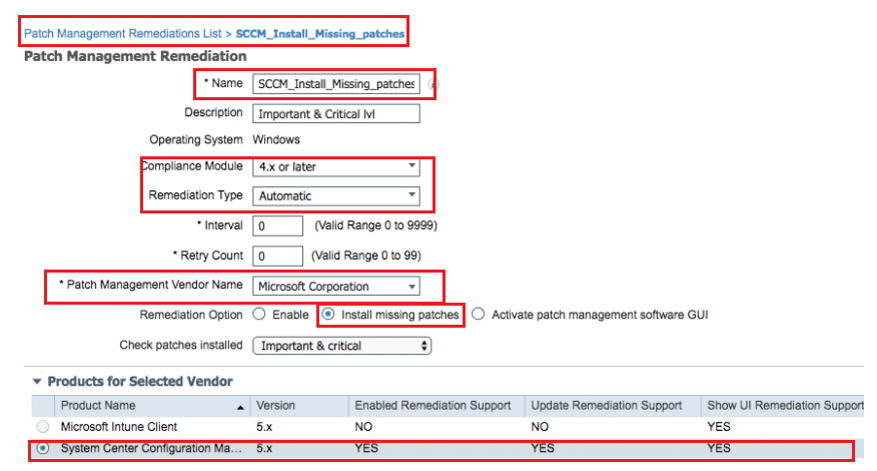The image size is (877, 471).
Task: Click System Center Configuration Ma… product name
Action: tap(151, 448)
